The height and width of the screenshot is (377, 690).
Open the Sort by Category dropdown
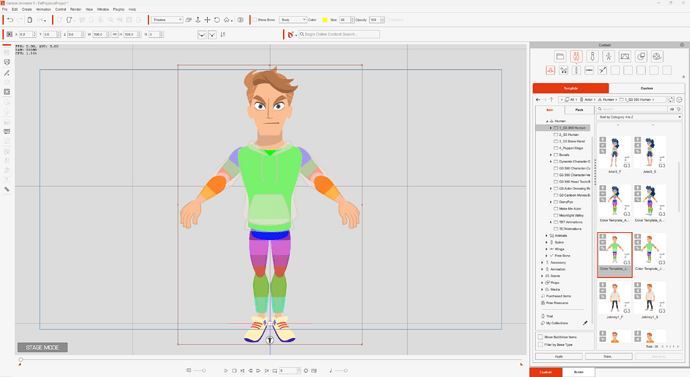pos(639,117)
